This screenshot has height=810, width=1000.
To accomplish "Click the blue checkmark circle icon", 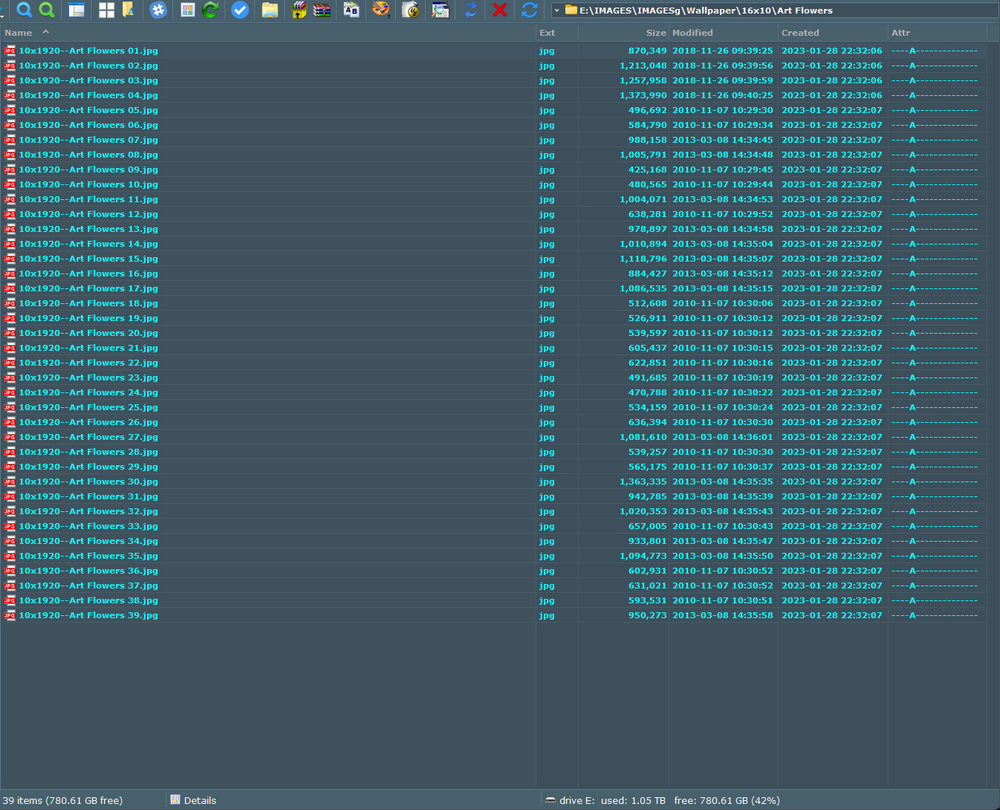I will (240, 10).
